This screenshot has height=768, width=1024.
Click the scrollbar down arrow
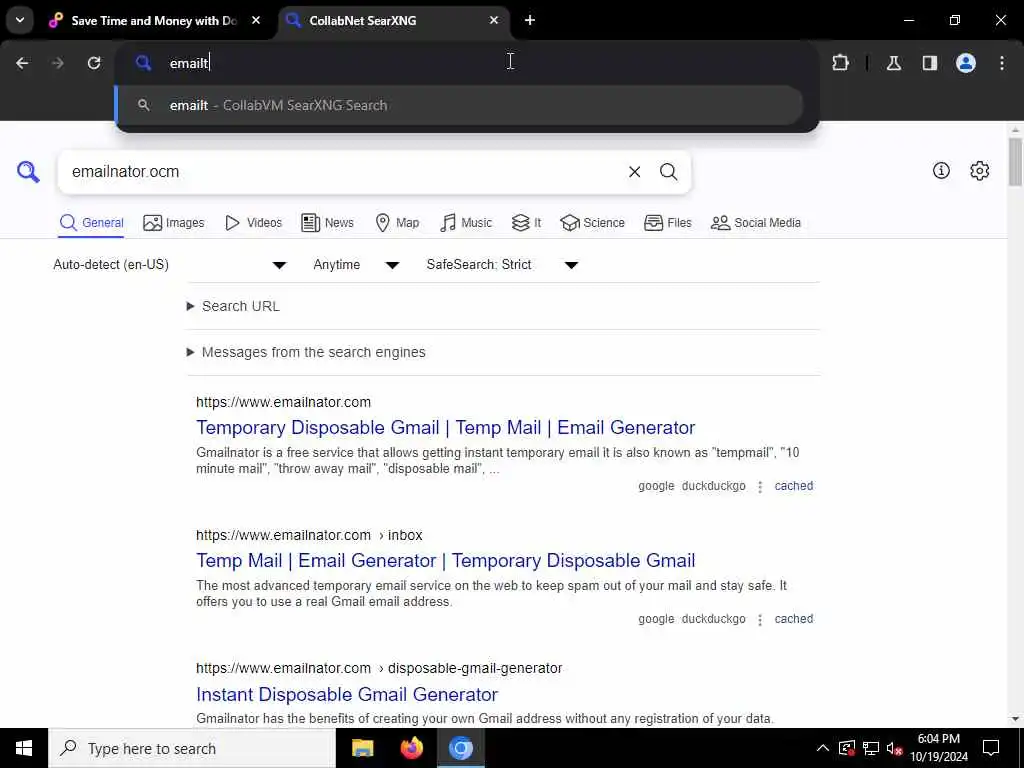click(x=1015, y=719)
